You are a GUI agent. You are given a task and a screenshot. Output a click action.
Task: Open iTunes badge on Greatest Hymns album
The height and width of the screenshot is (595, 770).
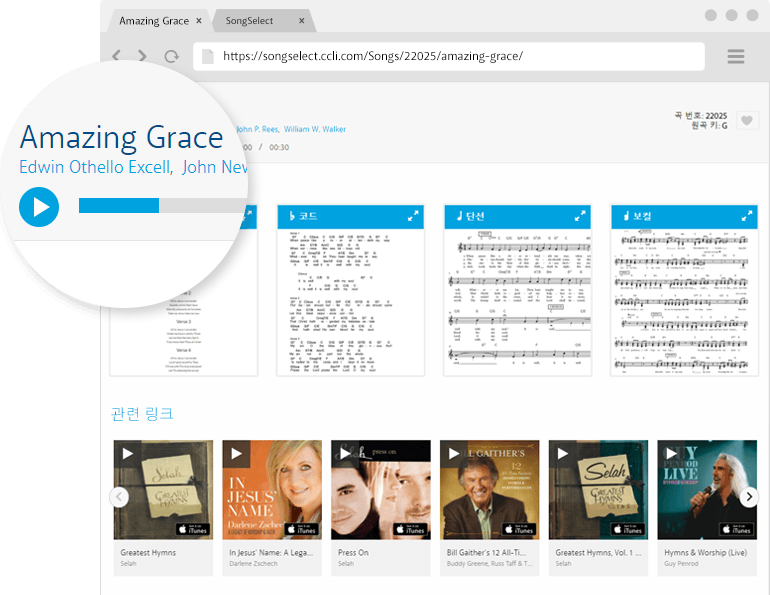point(193,529)
